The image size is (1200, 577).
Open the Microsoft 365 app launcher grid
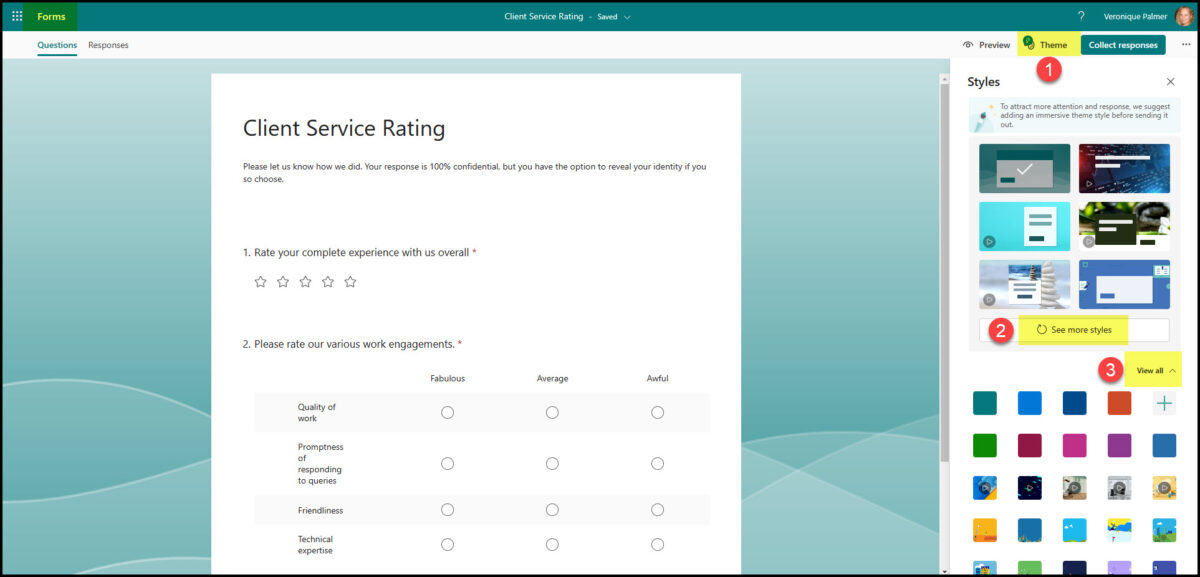tap(15, 16)
